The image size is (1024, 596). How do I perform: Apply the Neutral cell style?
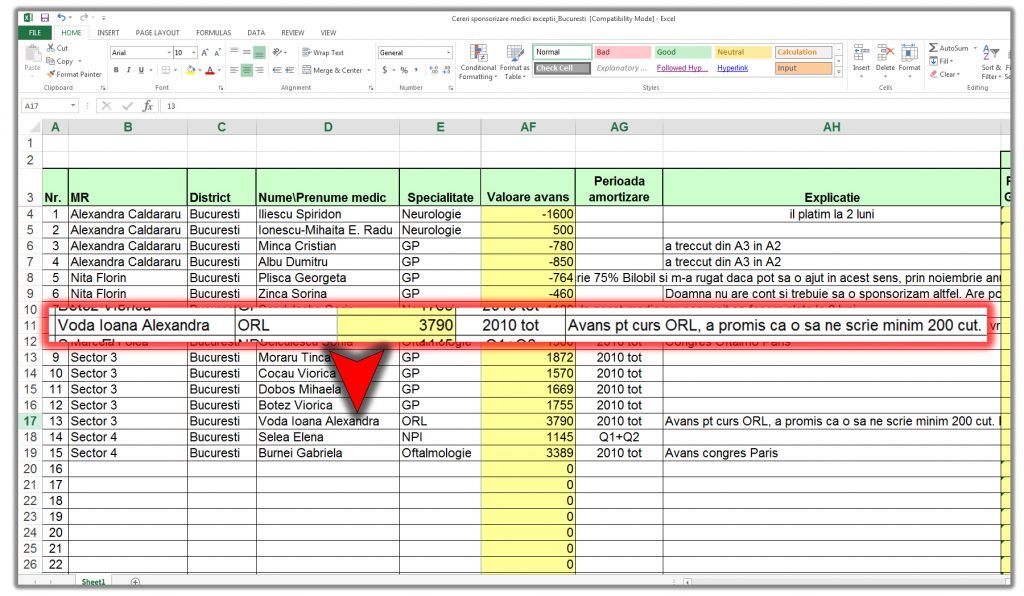pos(743,52)
